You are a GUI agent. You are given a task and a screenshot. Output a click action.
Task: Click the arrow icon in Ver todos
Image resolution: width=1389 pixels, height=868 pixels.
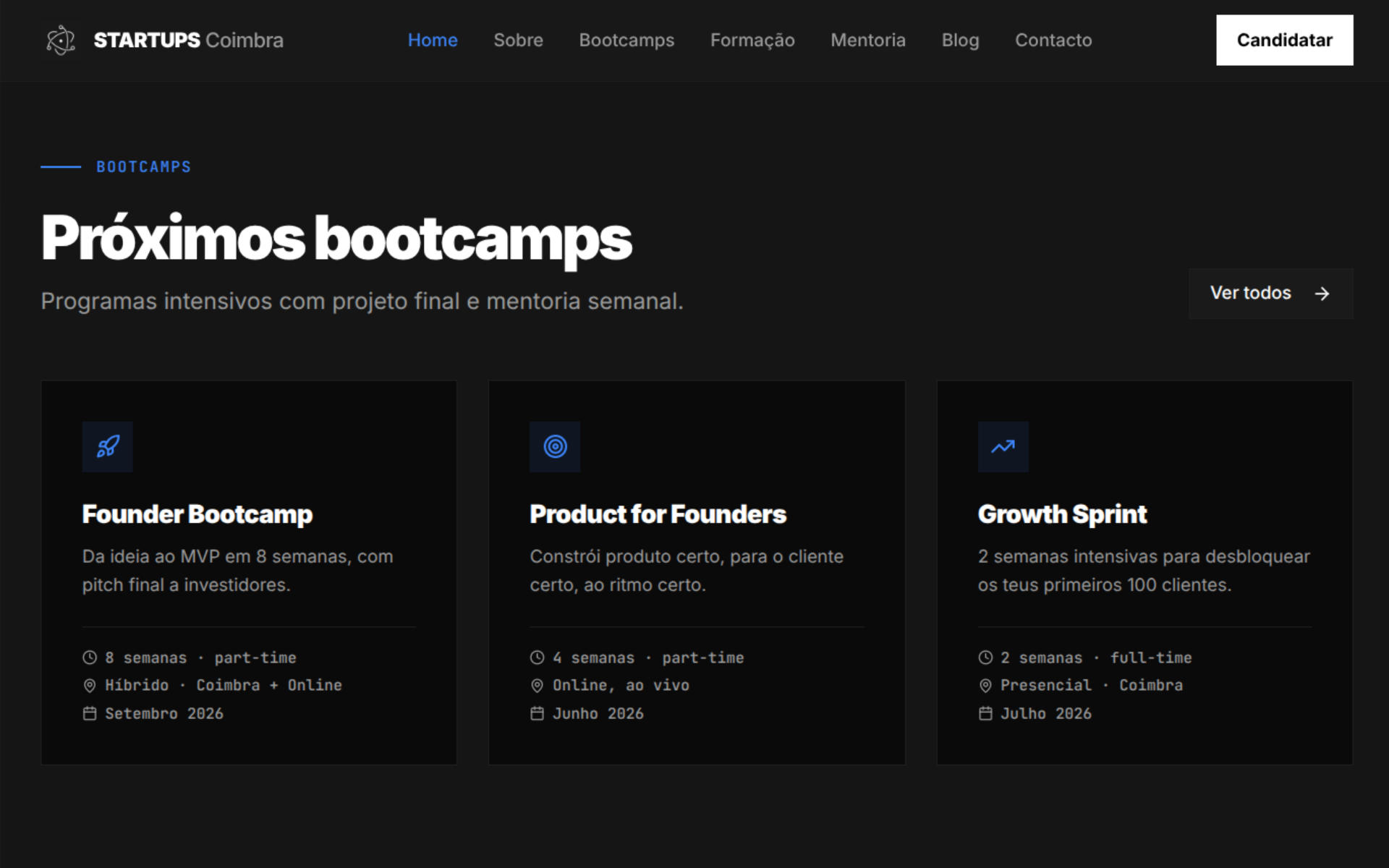[x=1322, y=294]
